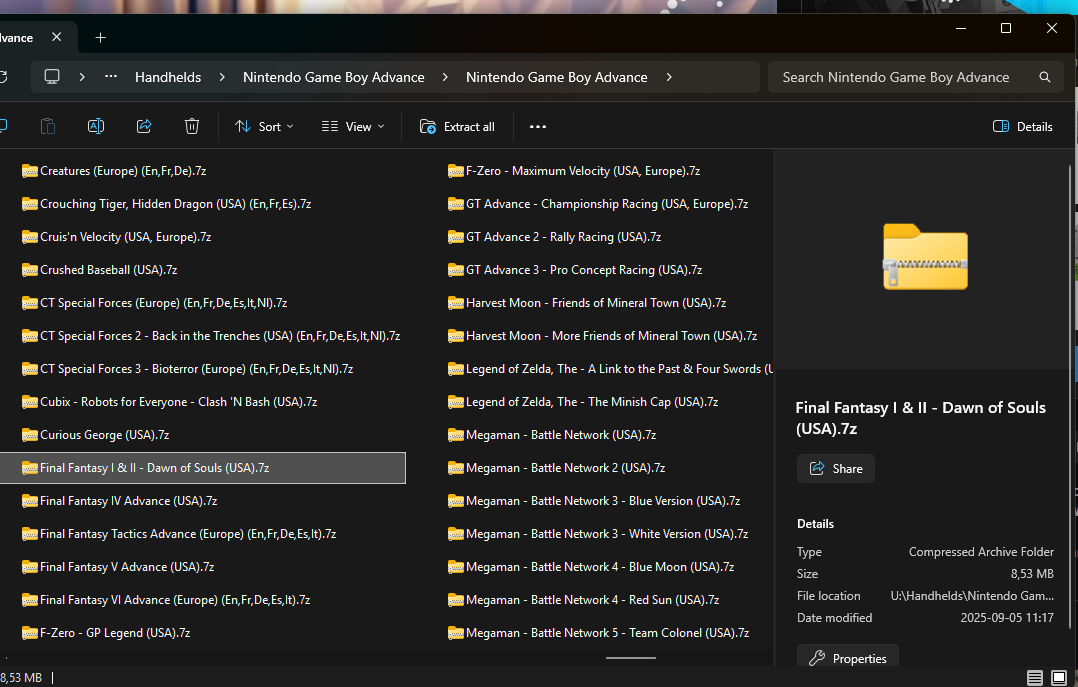Click the This PC monitor icon in address bar
This screenshot has height=687, width=1078.
[x=52, y=77]
